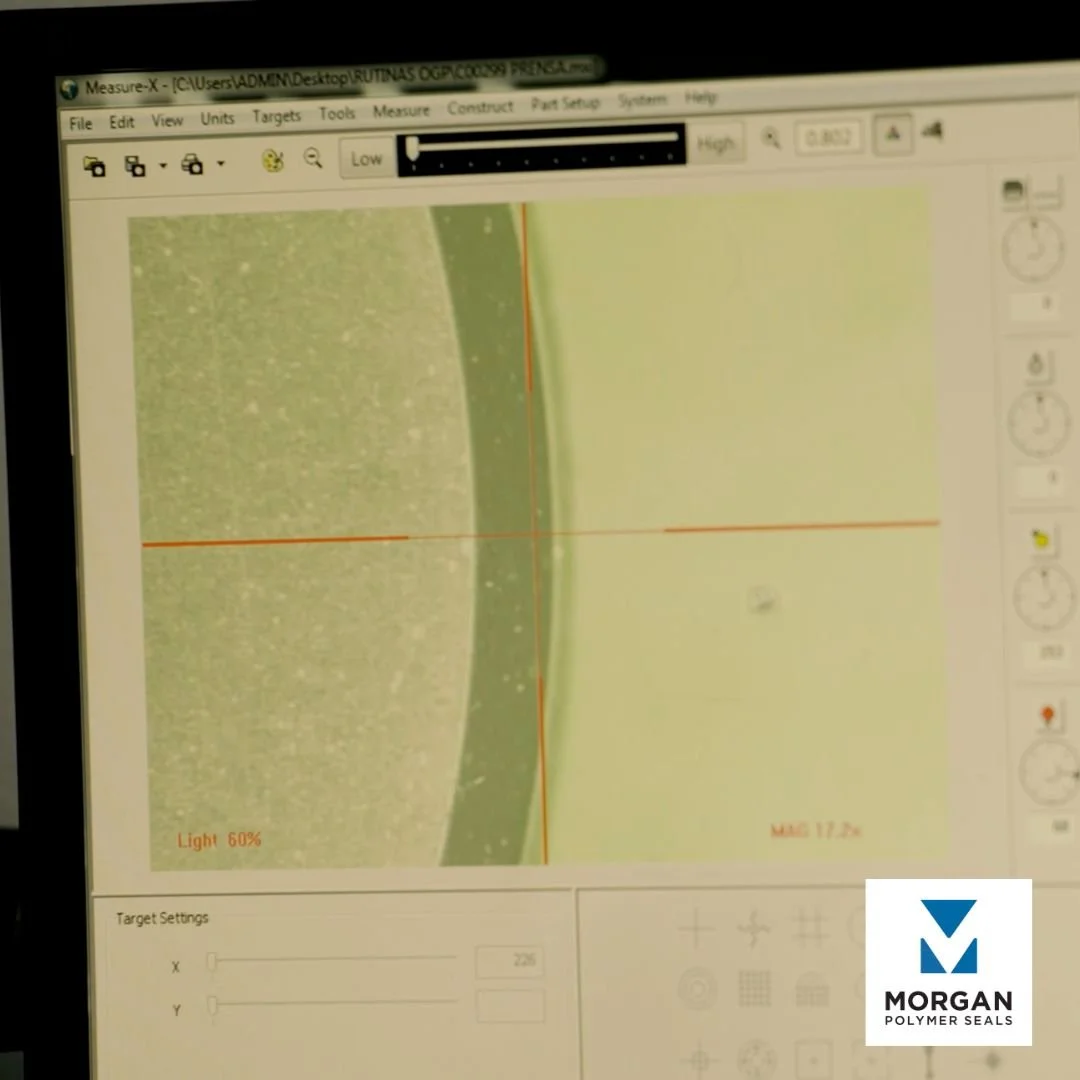The height and width of the screenshot is (1080, 1080).
Task: Open the Help menu
Action: pyautogui.click(x=700, y=98)
